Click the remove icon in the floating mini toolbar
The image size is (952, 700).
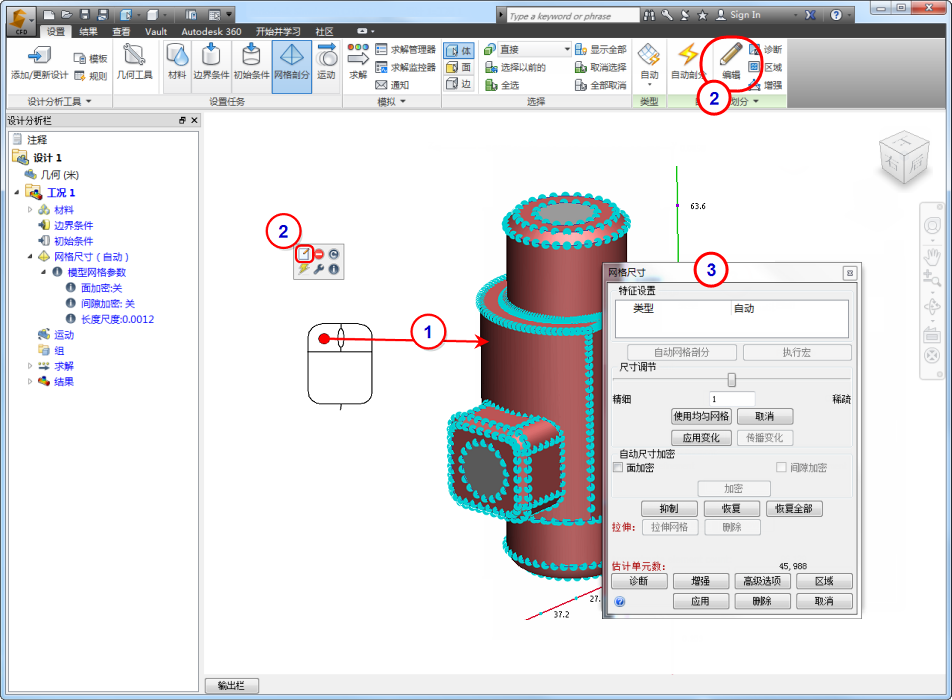(x=319, y=254)
